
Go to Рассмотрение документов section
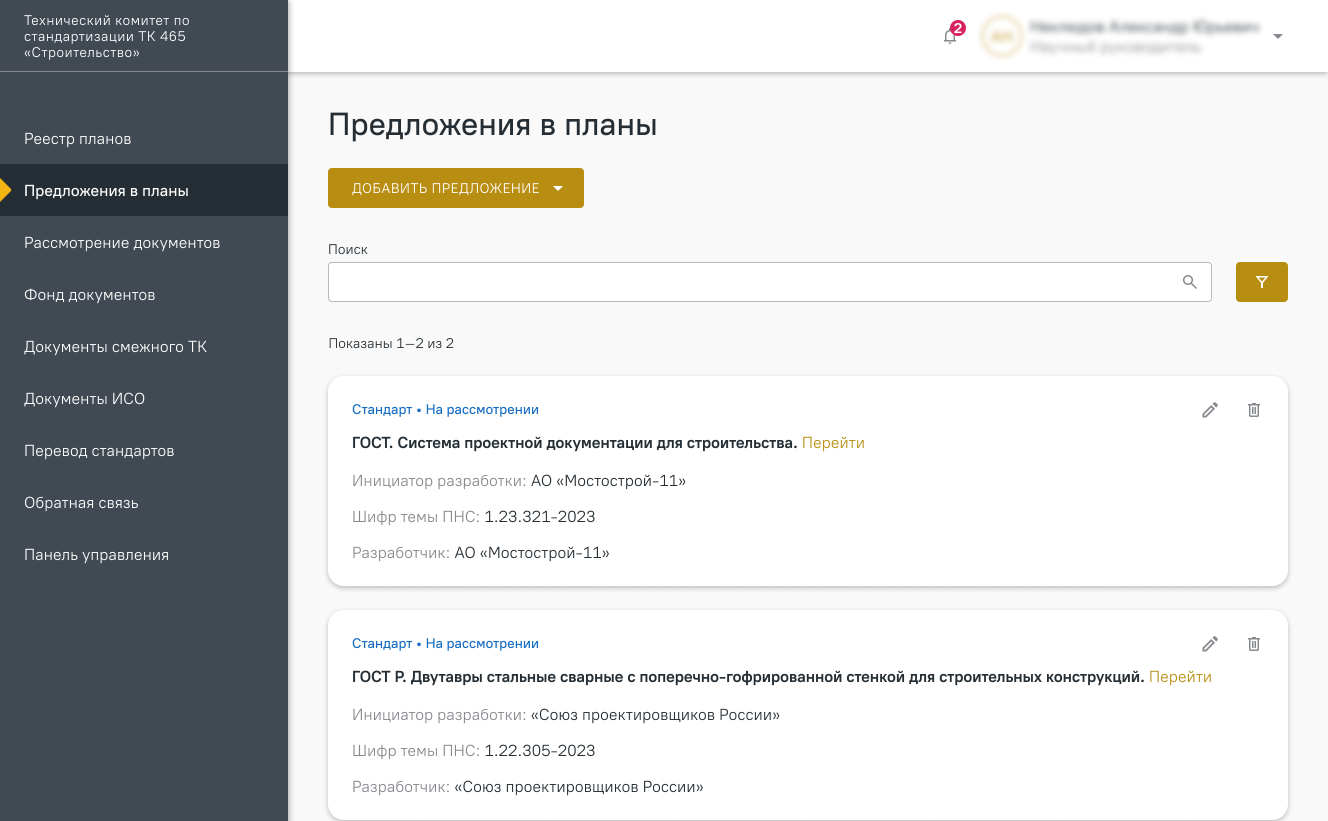pos(122,243)
